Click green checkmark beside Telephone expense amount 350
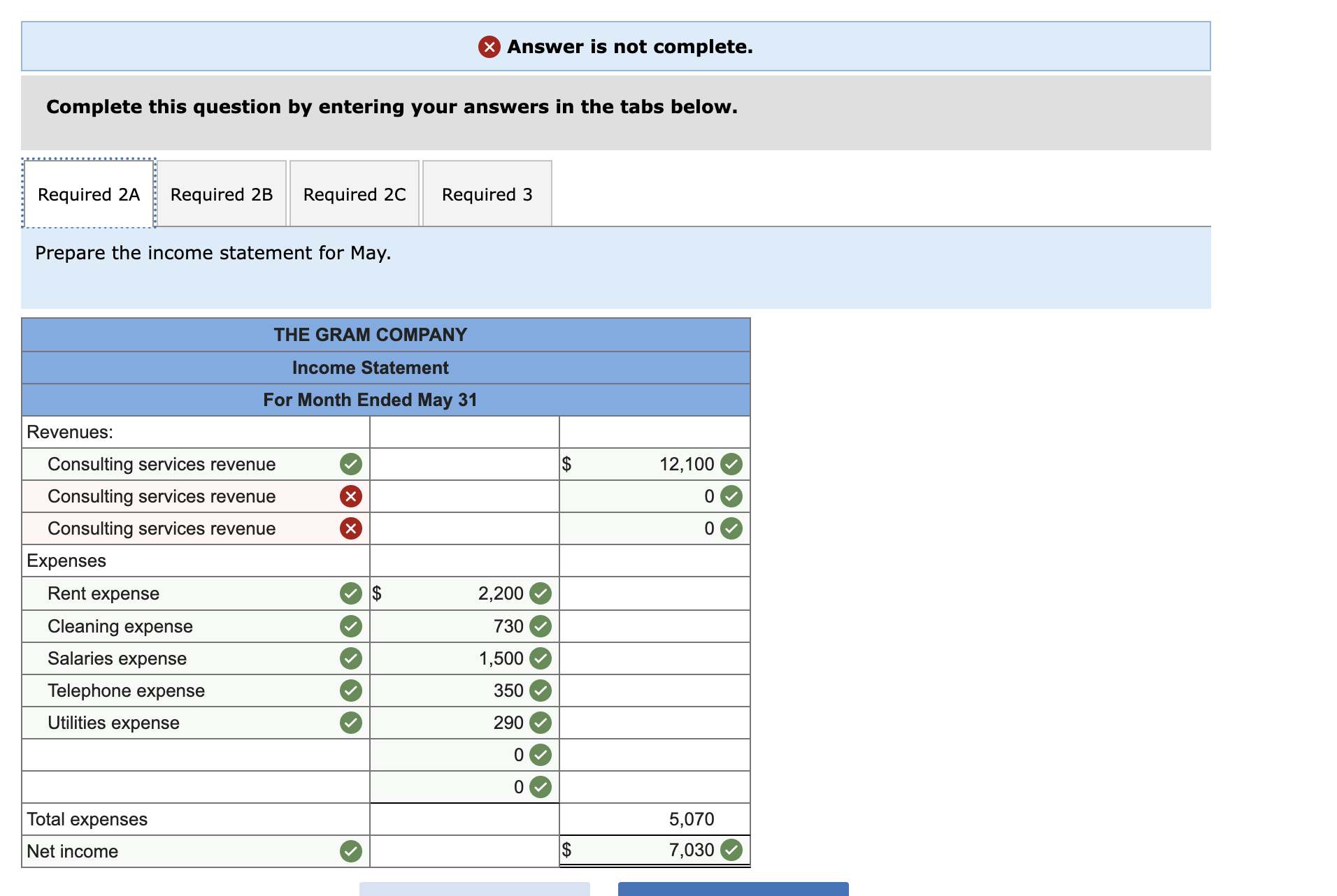The height and width of the screenshot is (896, 1337). [x=540, y=691]
